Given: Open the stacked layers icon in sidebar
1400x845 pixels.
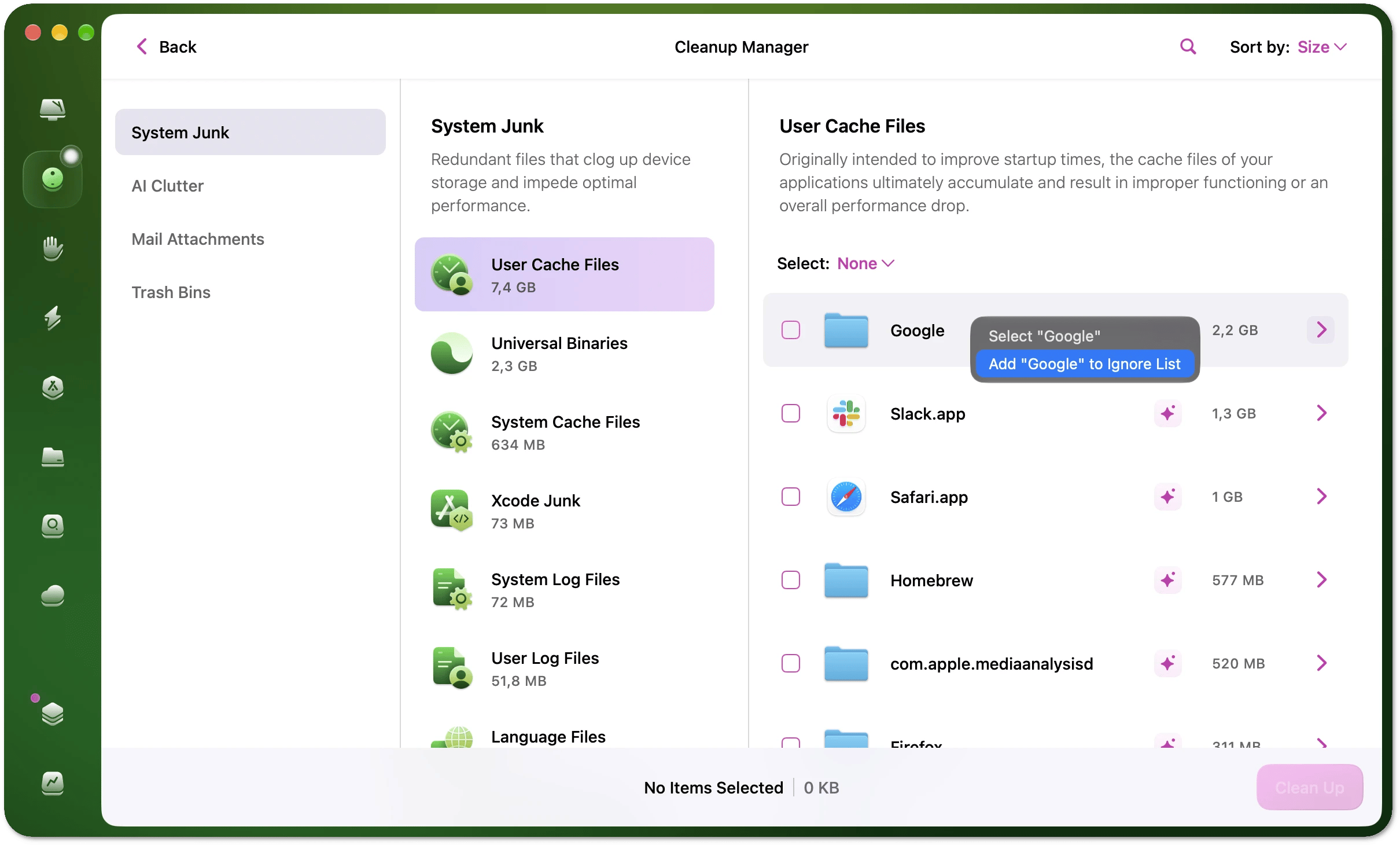Looking at the screenshot, I should tap(53, 713).
